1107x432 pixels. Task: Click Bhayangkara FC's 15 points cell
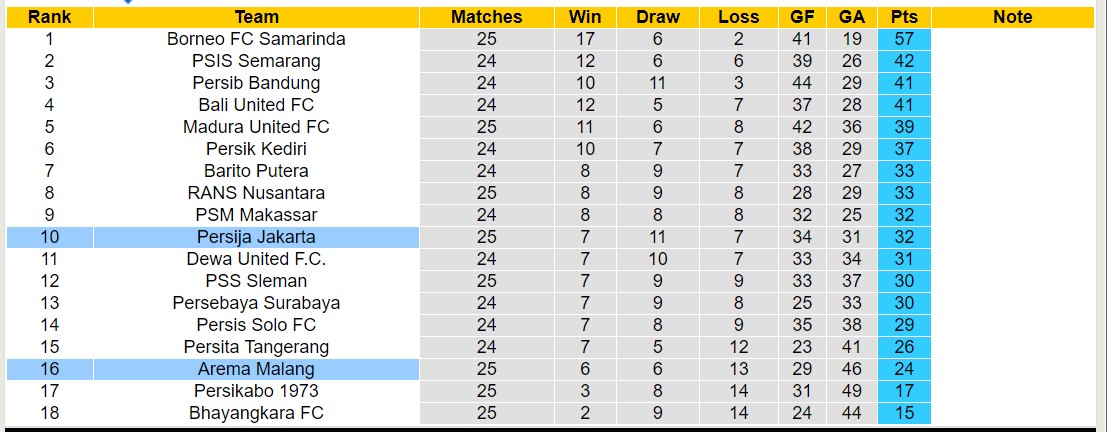[904, 413]
